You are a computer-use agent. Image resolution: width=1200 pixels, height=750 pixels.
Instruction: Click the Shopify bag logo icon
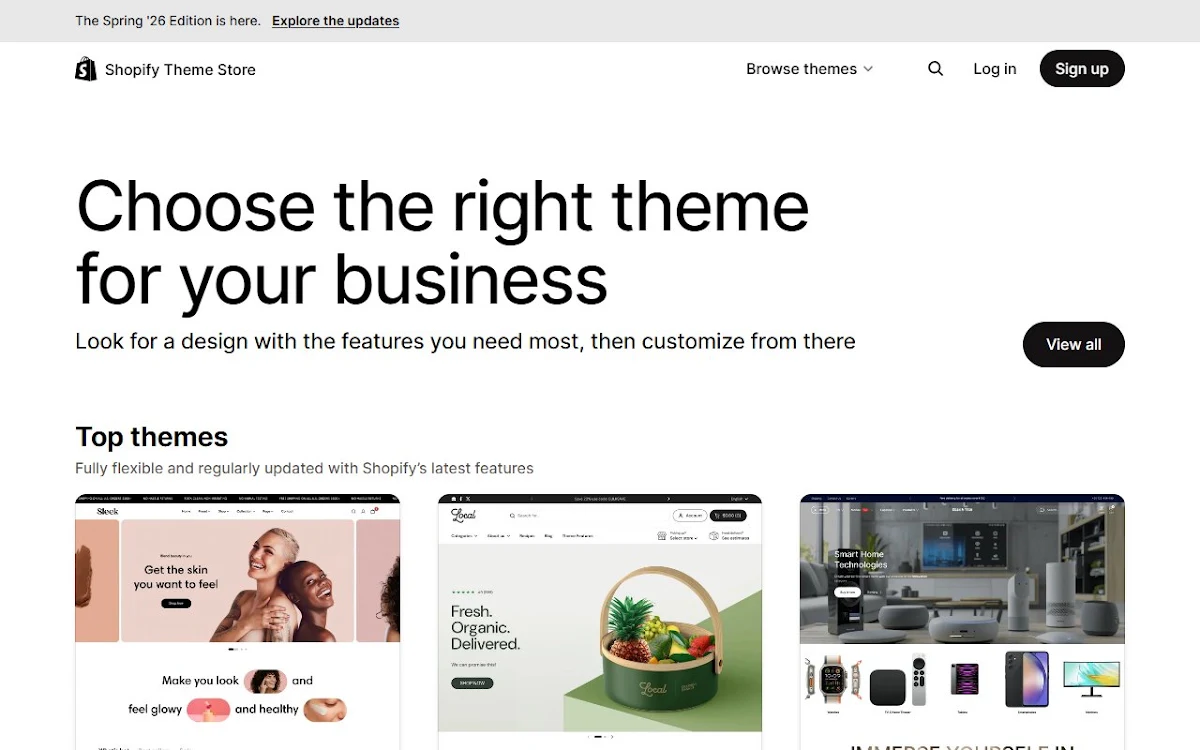86,69
